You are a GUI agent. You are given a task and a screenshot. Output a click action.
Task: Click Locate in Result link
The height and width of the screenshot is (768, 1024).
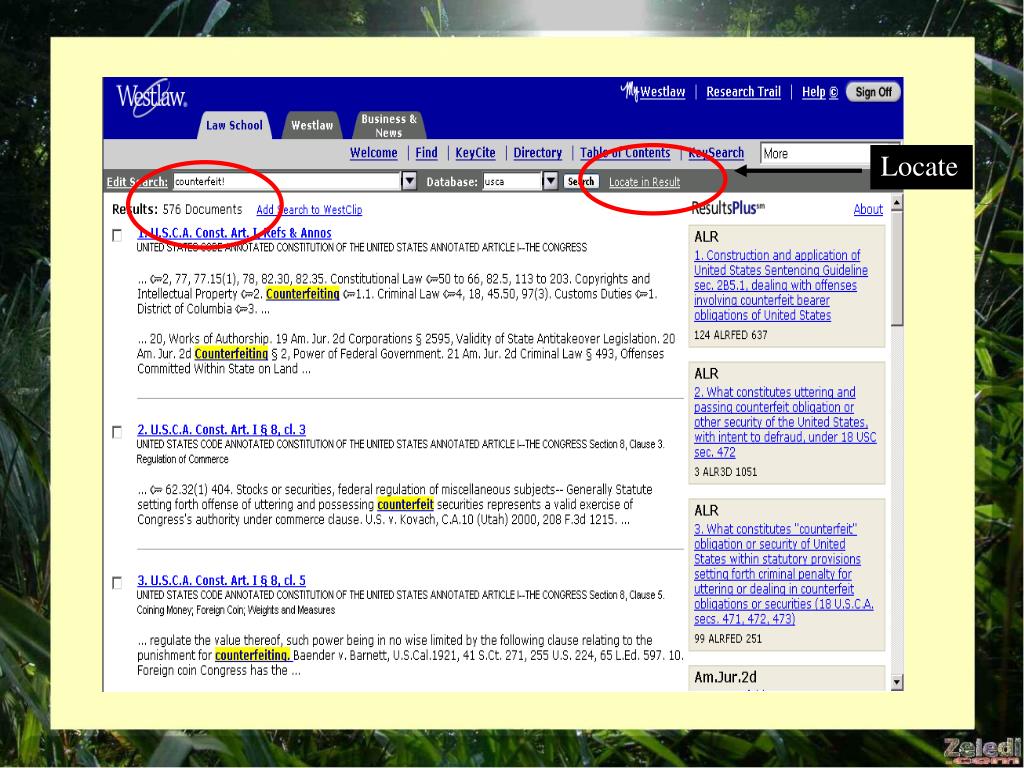645,182
